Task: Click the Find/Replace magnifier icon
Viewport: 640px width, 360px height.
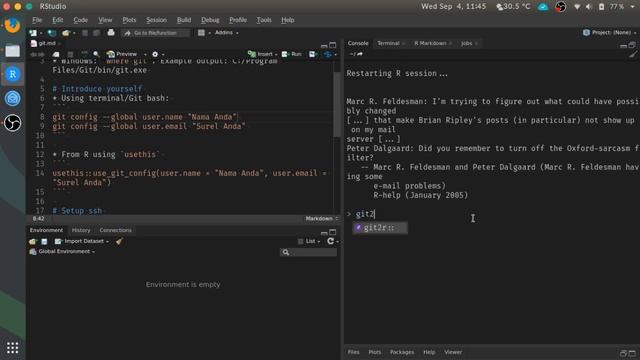Action: click(x=96, y=54)
